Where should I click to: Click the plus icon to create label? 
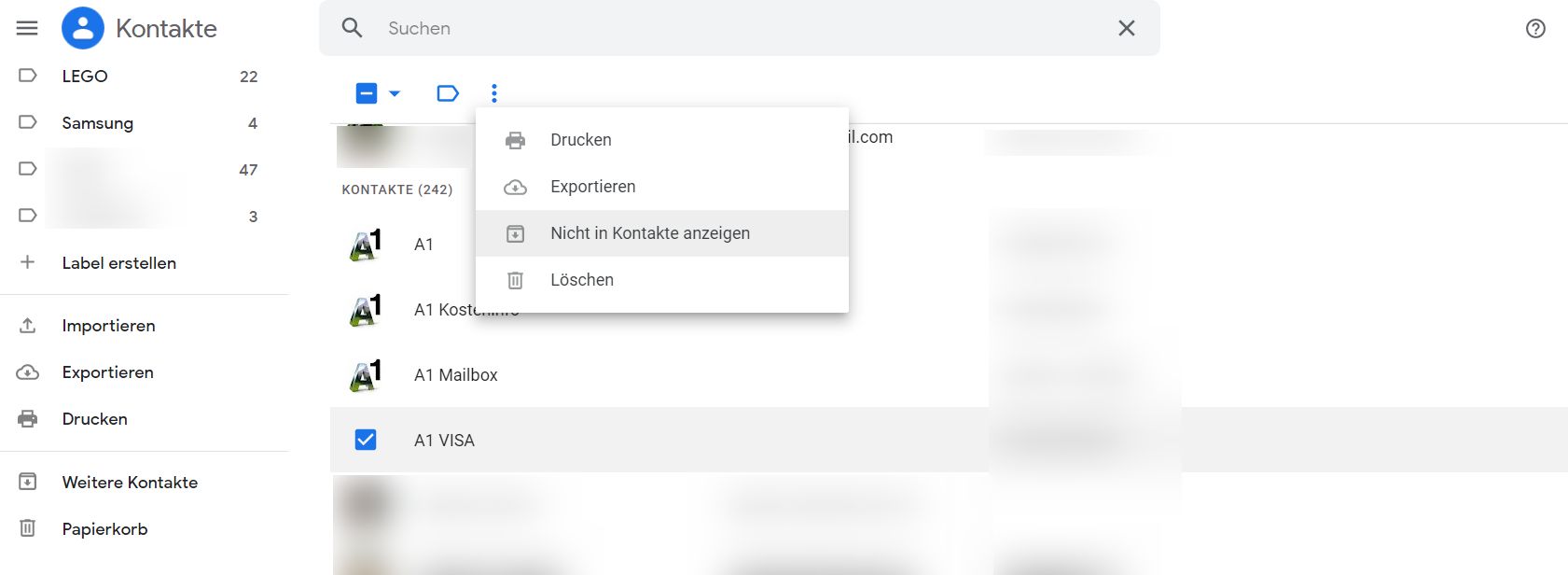click(x=28, y=262)
